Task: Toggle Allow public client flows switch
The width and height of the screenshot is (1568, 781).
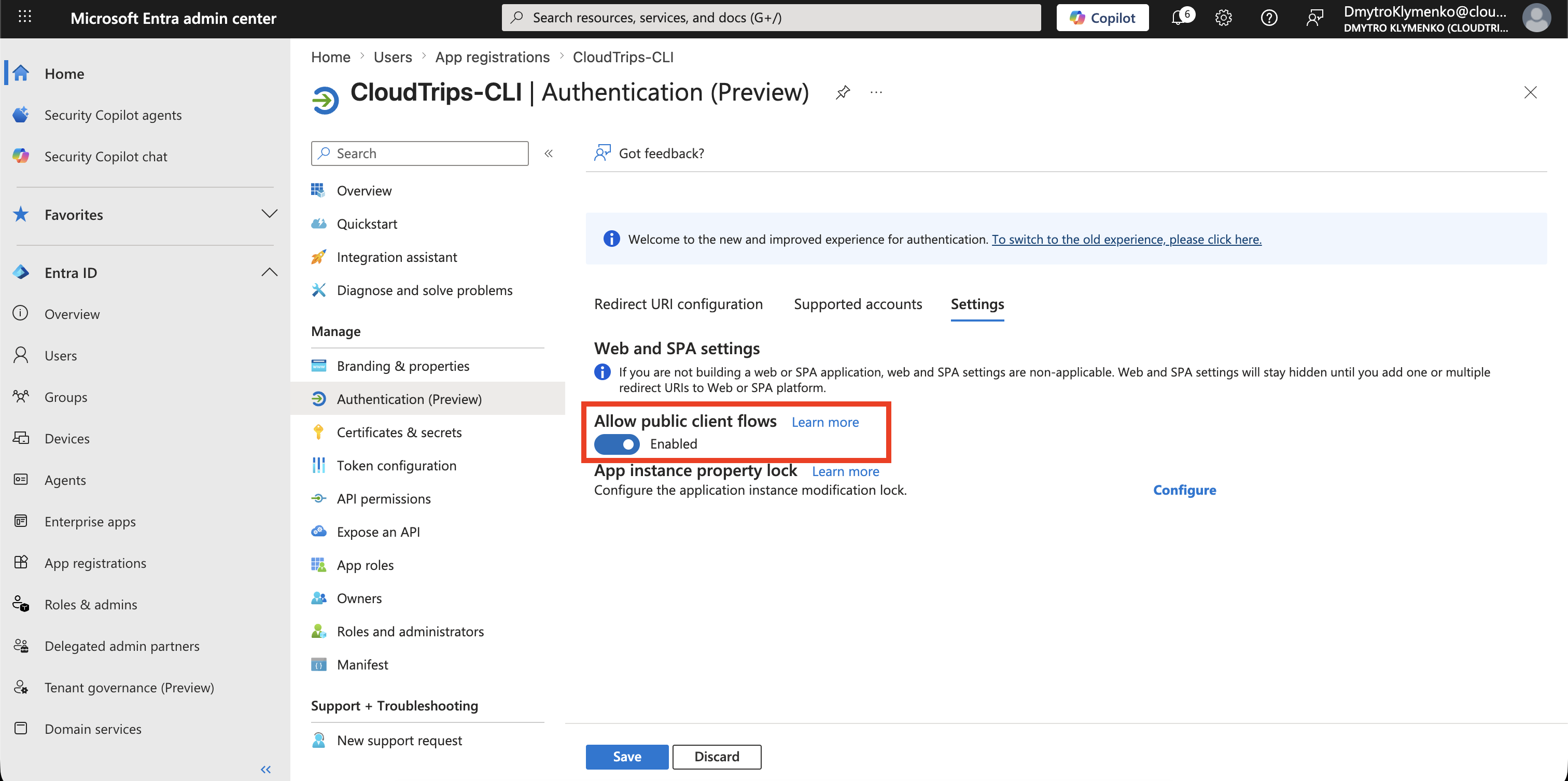Action: (617, 444)
